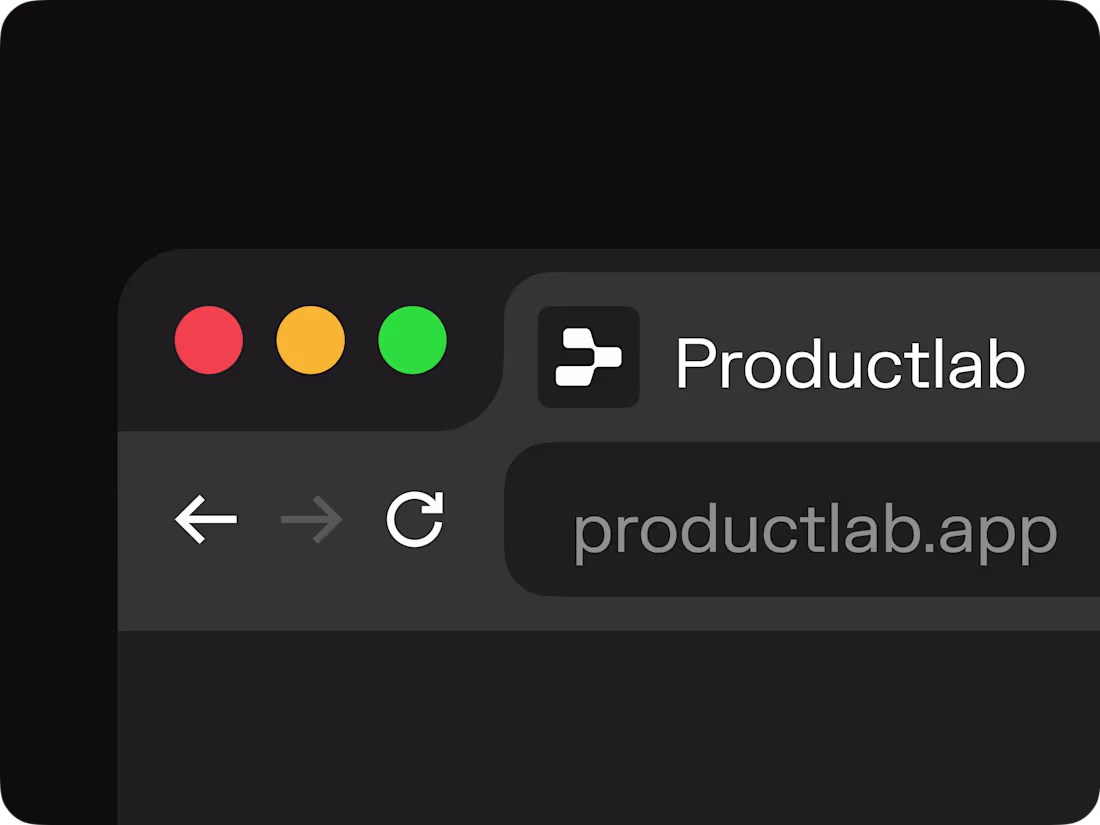Close the window with the red button
Screen dimensions: 1100x825
(x=209, y=340)
